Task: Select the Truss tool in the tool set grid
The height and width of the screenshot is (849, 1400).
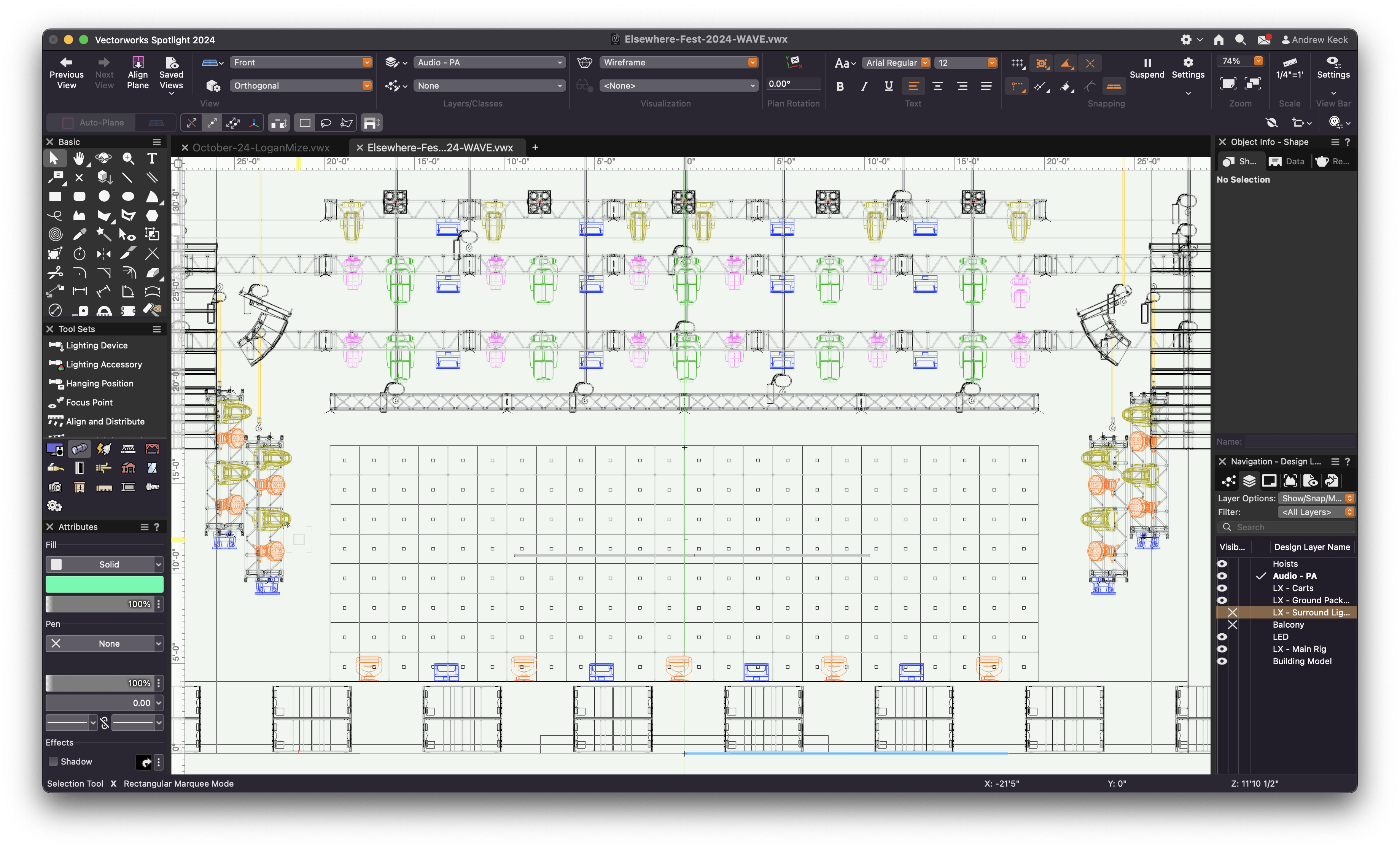Action: pos(128,449)
